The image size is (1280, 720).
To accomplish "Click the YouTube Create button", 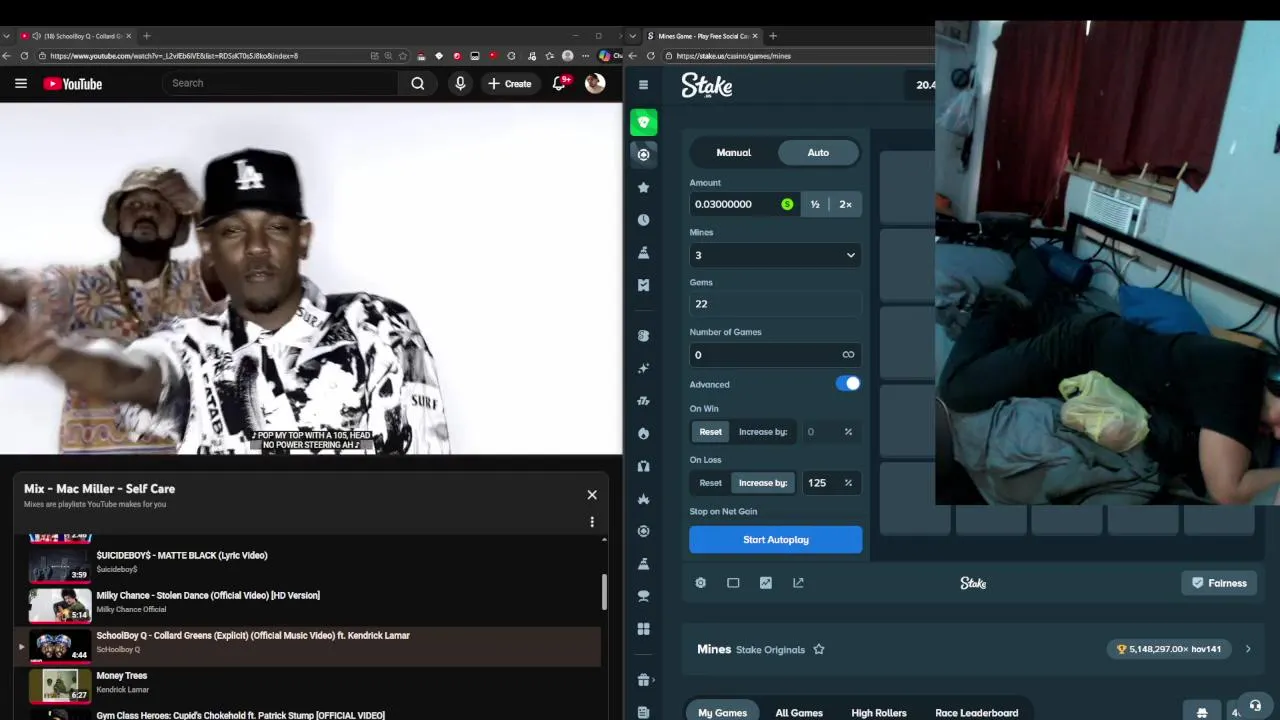I will (x=510, y=84).
